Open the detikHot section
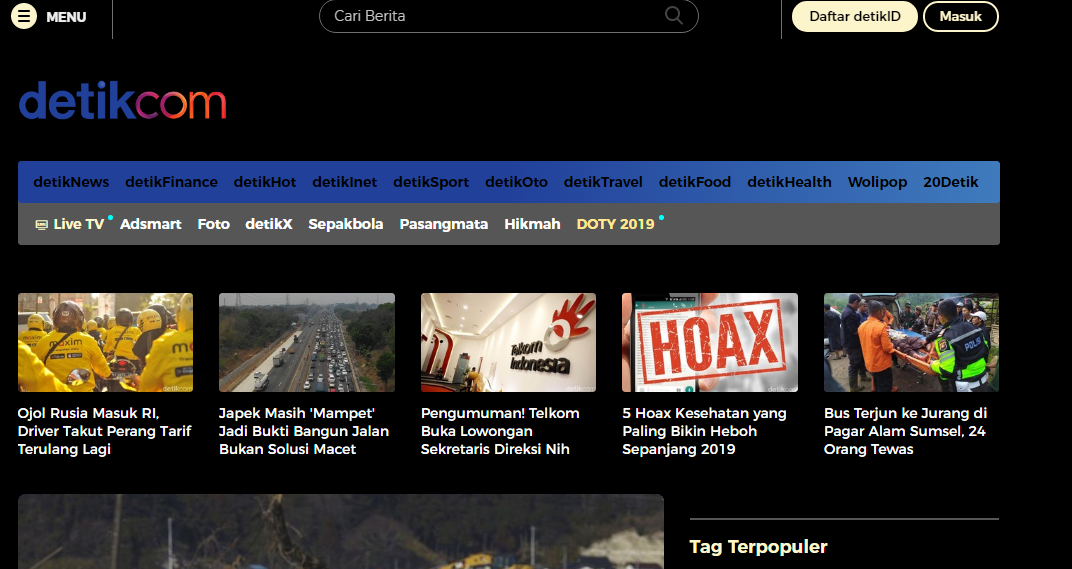The image size is (1072, 569). click(x=265, y=182)
